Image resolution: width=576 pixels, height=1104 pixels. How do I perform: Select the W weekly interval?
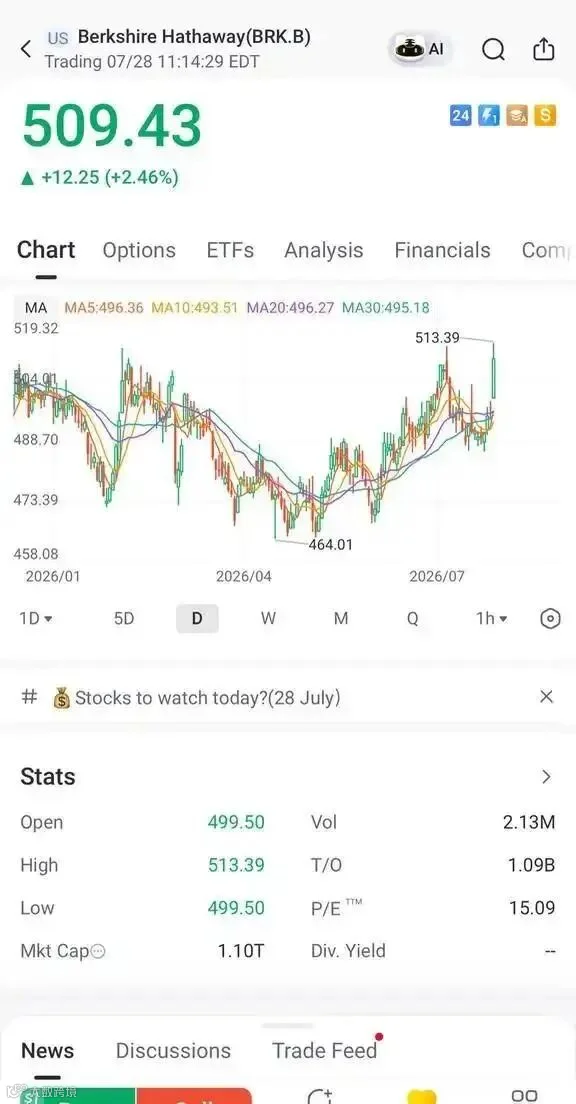coord(268,619)
